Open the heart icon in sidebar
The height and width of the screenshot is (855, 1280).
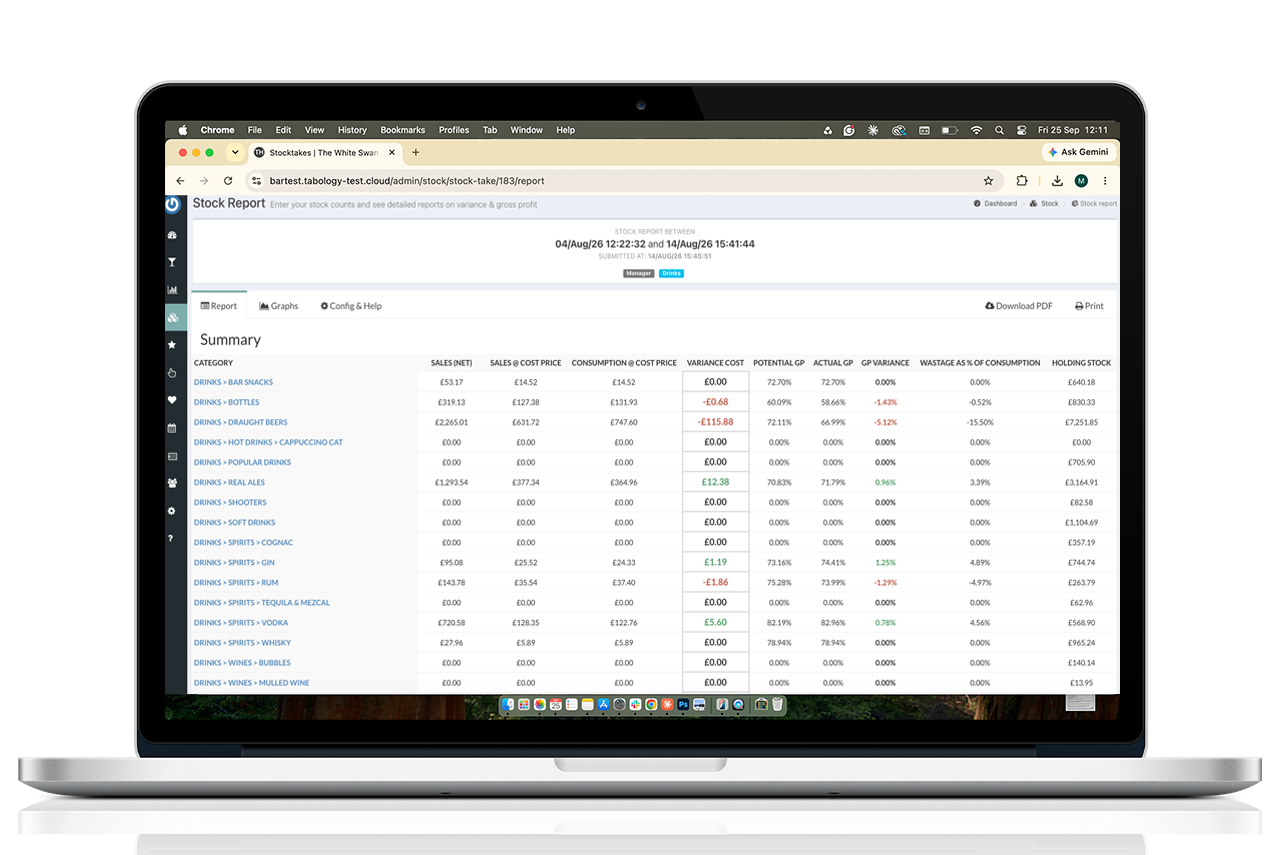coord(172,400)
